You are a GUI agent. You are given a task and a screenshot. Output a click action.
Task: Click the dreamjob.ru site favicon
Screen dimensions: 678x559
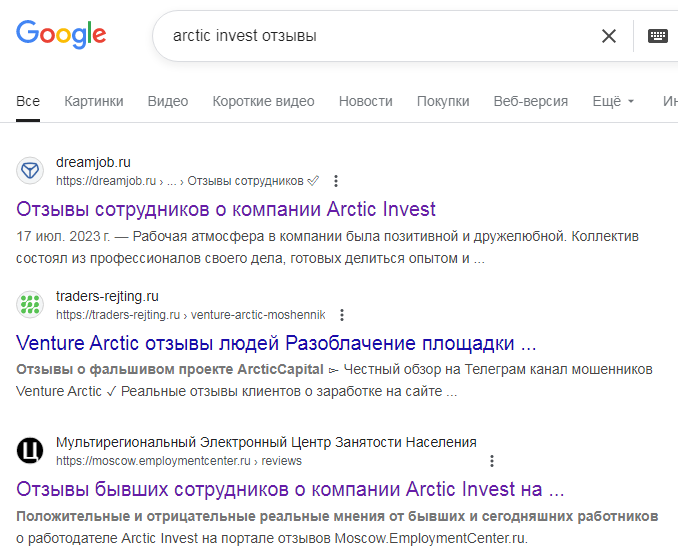click(30, 170)
